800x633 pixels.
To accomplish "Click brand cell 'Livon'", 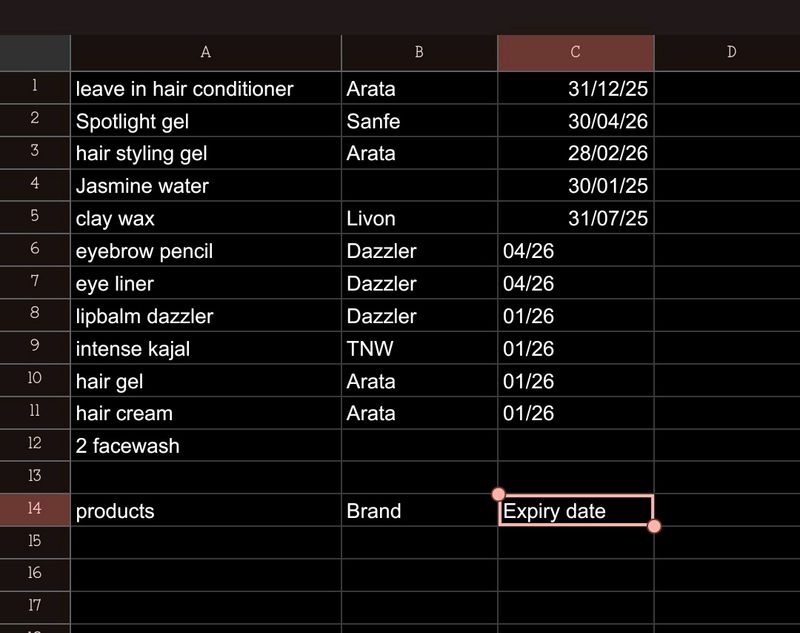I will click(419, 218).
